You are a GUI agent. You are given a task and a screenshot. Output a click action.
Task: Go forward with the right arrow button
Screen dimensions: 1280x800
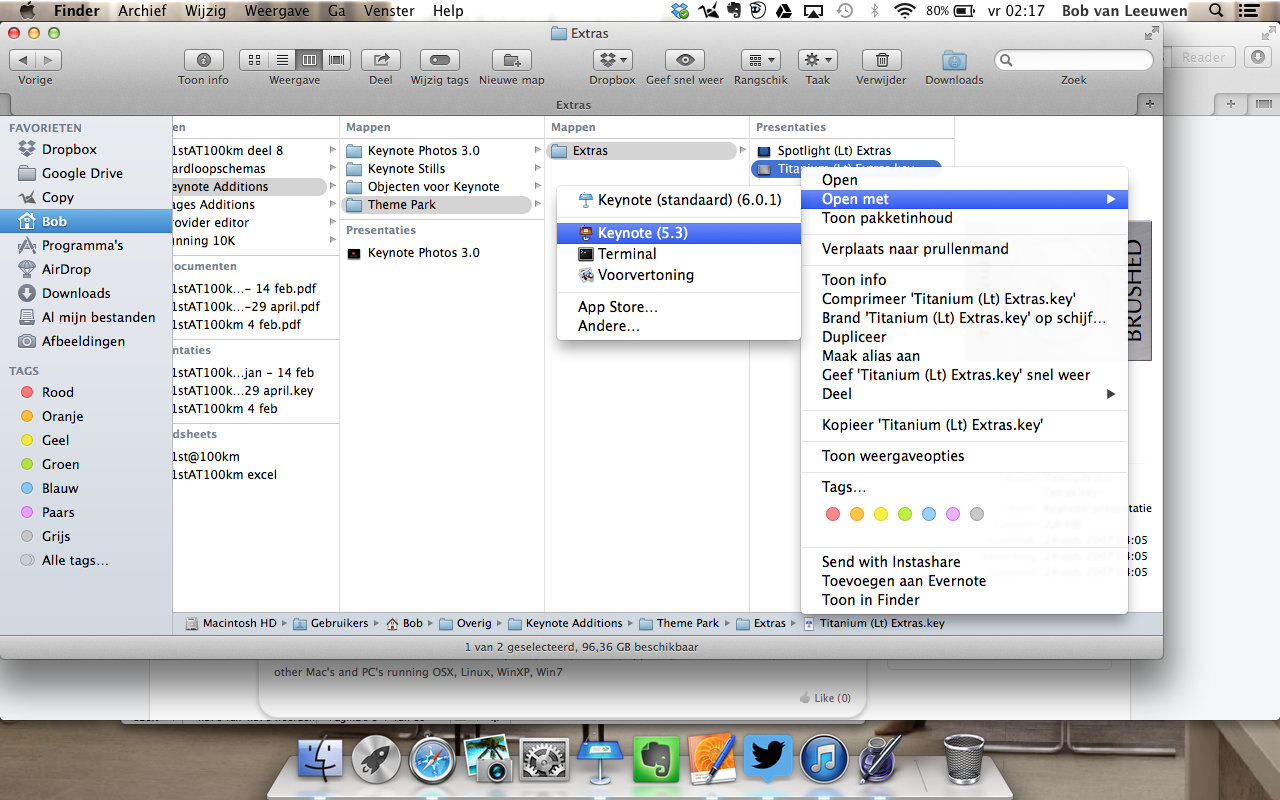pyautogui.click(x=49, y=60)
